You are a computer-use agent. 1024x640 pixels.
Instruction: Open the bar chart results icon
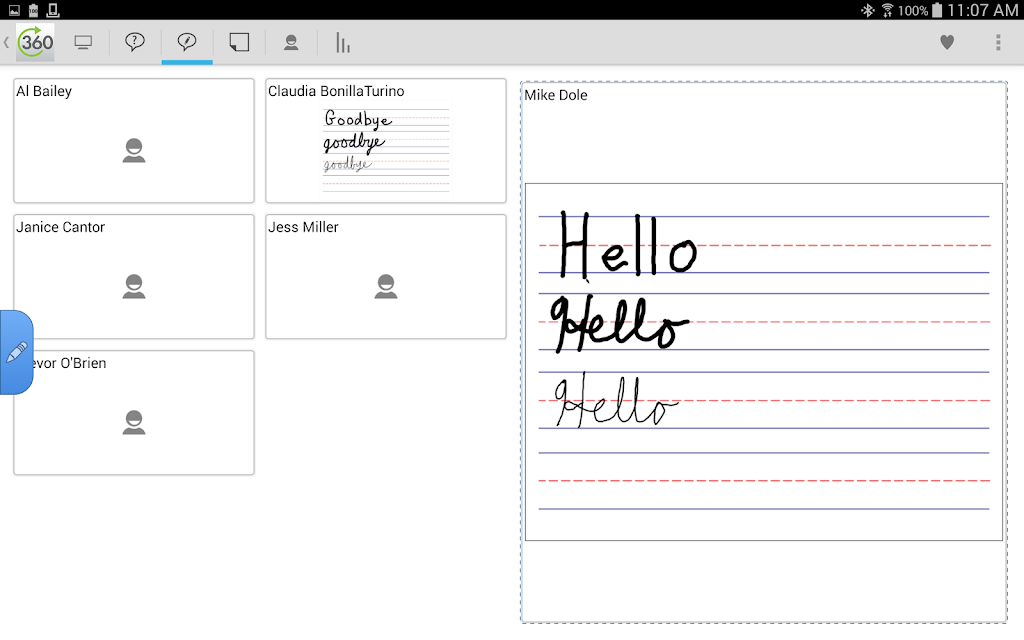343,42
